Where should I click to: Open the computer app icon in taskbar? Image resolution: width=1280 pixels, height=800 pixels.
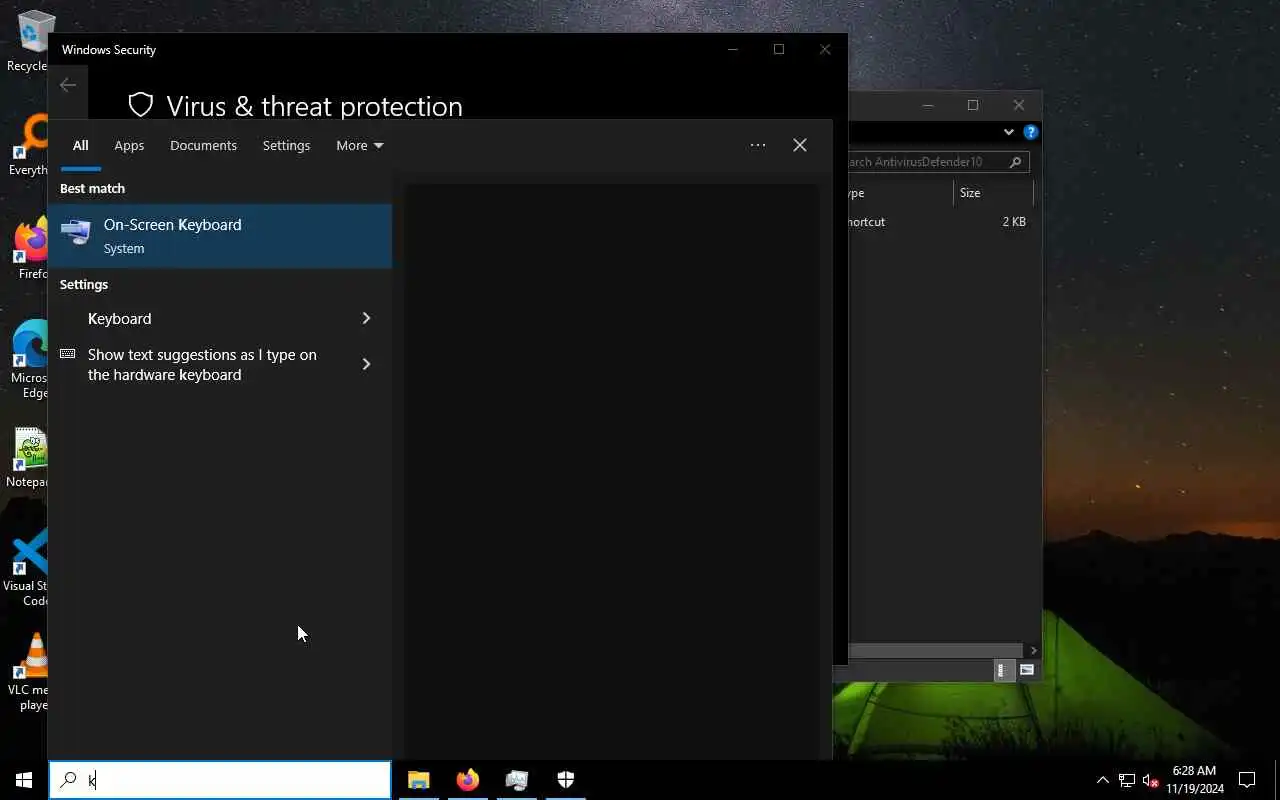pos(516,780)
